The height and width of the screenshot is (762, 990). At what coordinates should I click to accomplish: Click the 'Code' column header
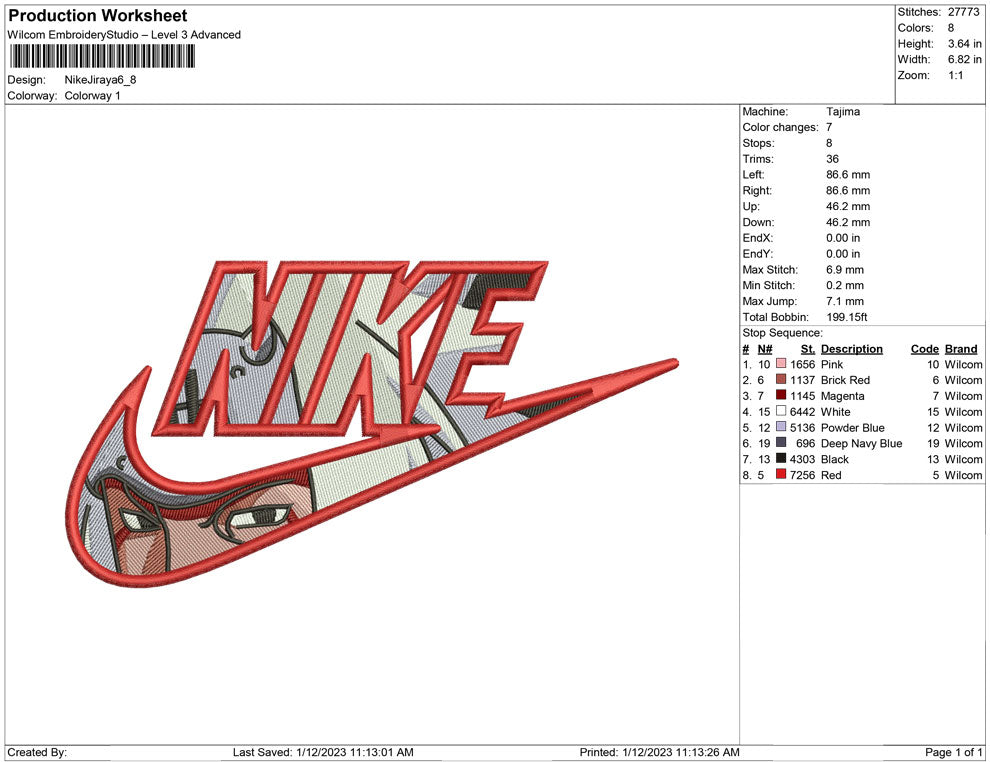tap(924, 348)
